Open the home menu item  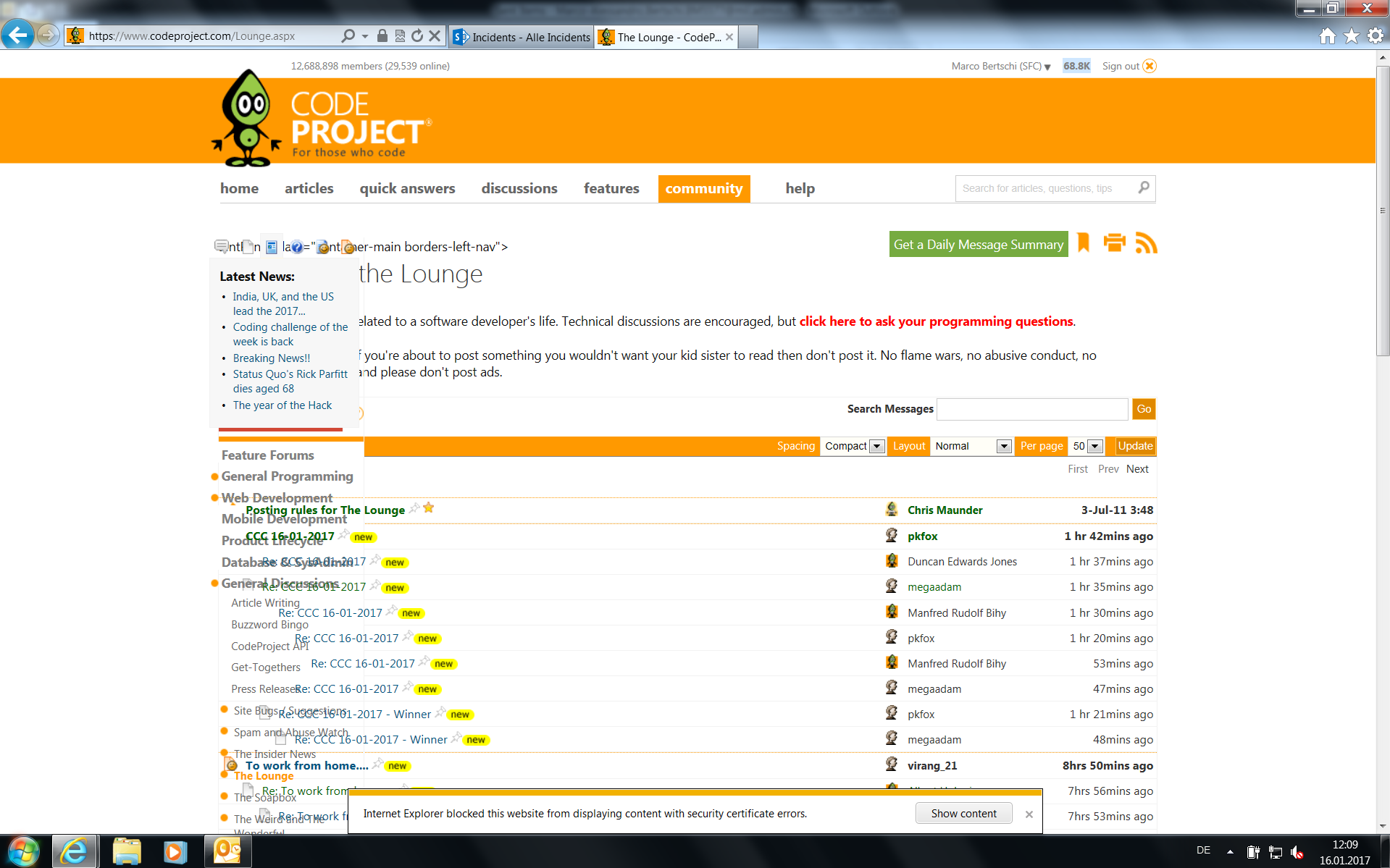(239, 188)
